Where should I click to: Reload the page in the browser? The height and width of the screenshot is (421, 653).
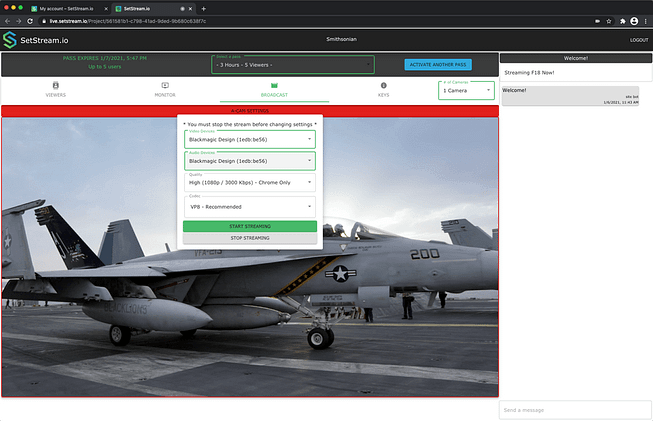(x=30, y=21)
